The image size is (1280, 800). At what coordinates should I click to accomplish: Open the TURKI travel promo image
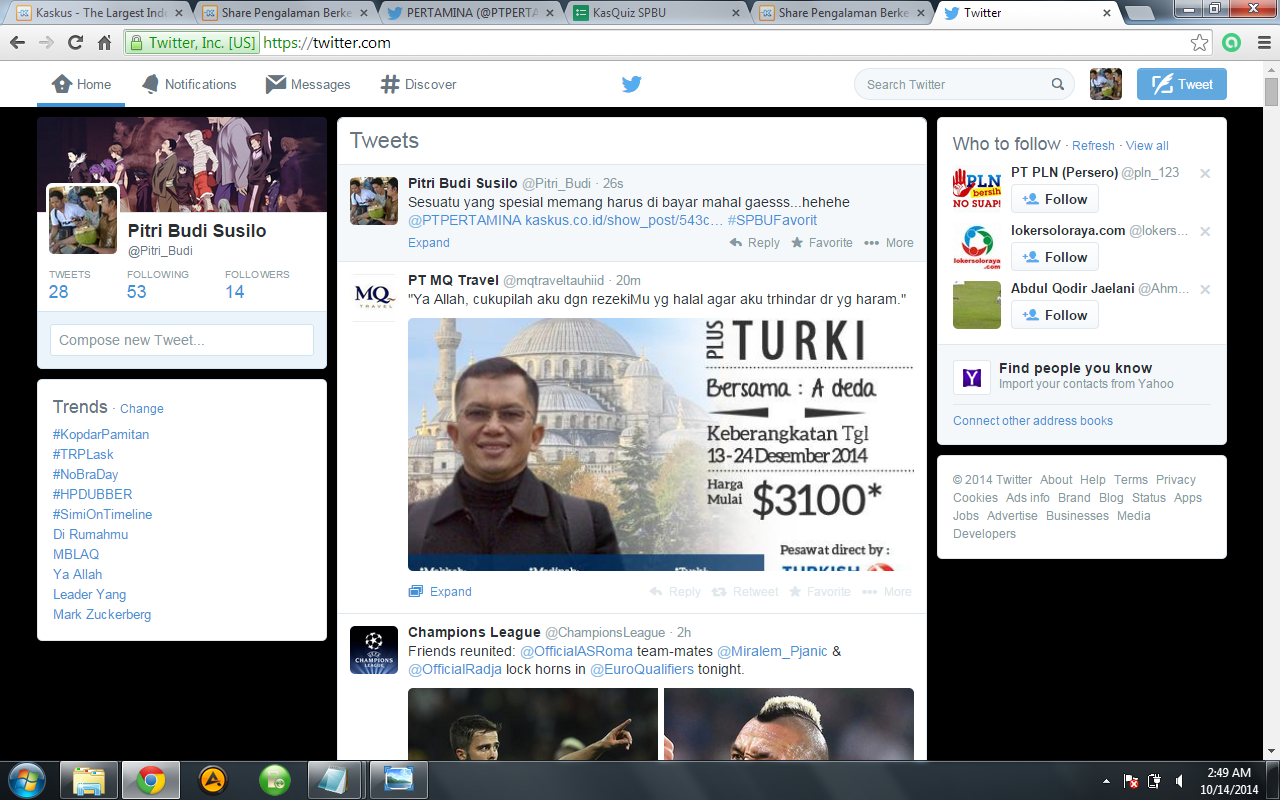click(661, 444)
